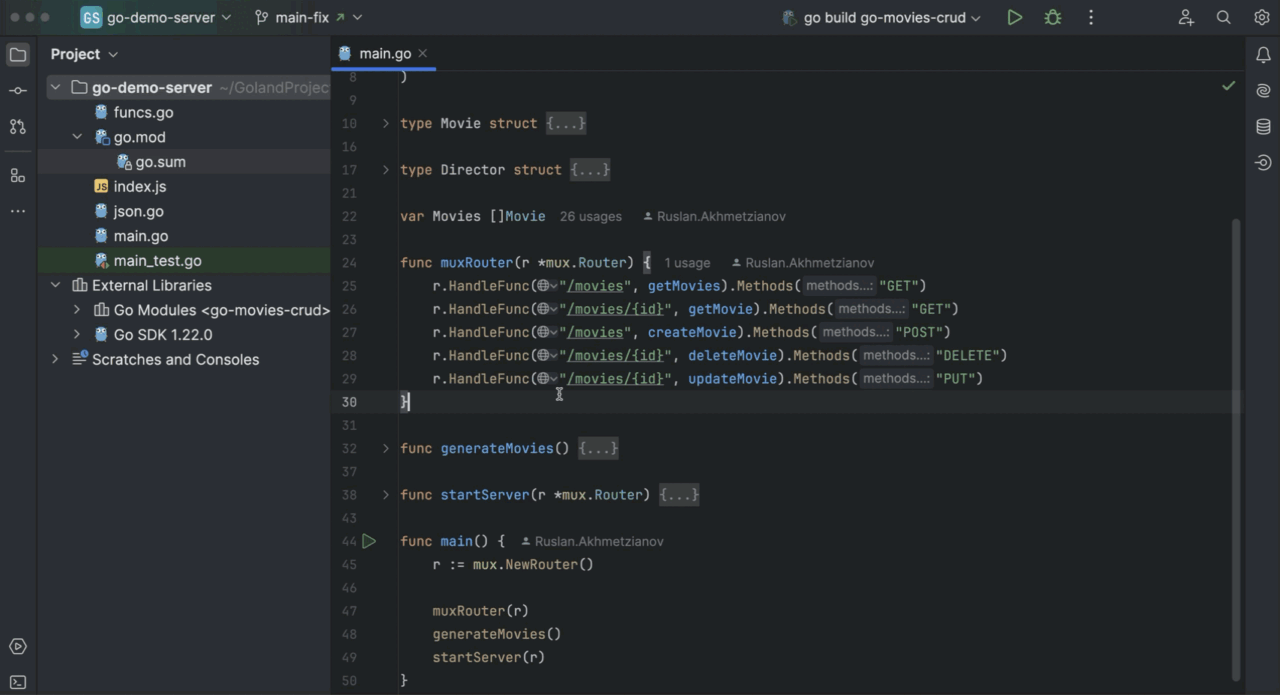Open the main-fix branch dropdown
This screenshot has height=695, width=1280.
coord(308,18)
